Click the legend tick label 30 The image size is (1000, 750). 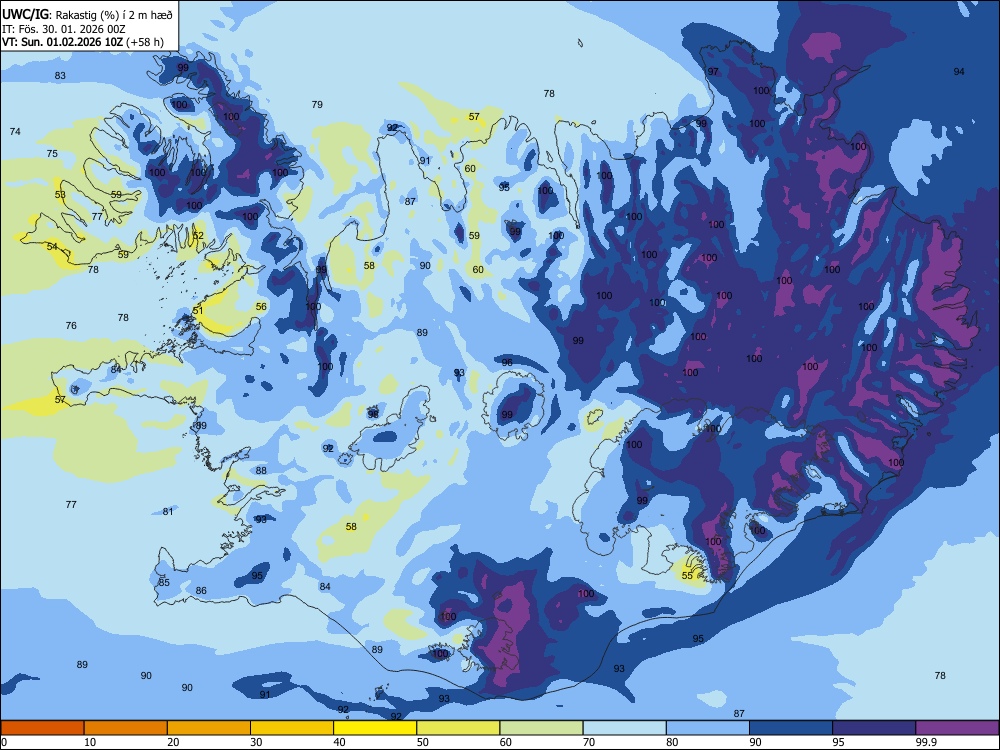256,742
